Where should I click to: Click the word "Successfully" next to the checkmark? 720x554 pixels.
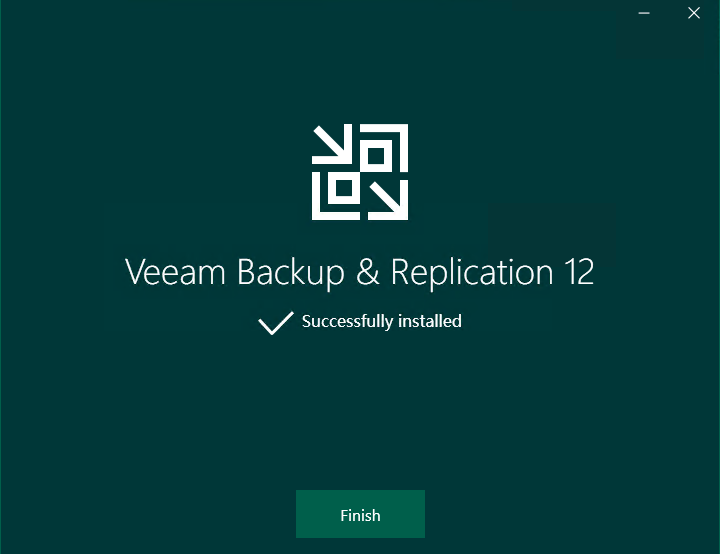(347, 321)
